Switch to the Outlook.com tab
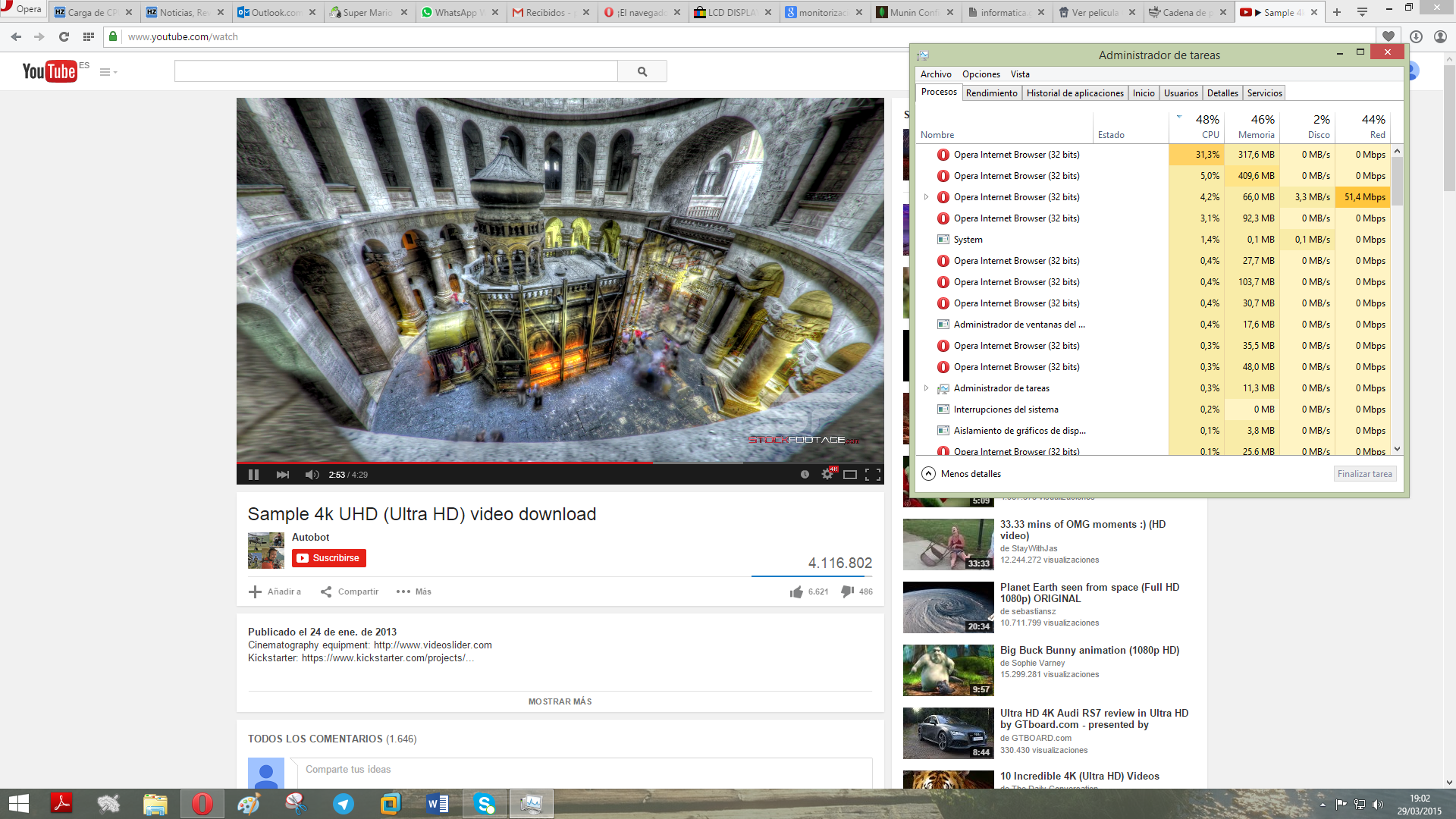The height and width of the screenshot is (819, 1456). [x=278, y=12]
